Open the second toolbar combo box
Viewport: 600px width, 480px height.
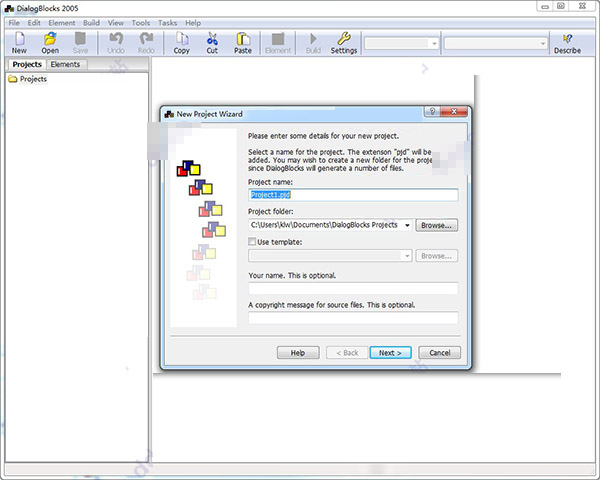tap(496, 43)
